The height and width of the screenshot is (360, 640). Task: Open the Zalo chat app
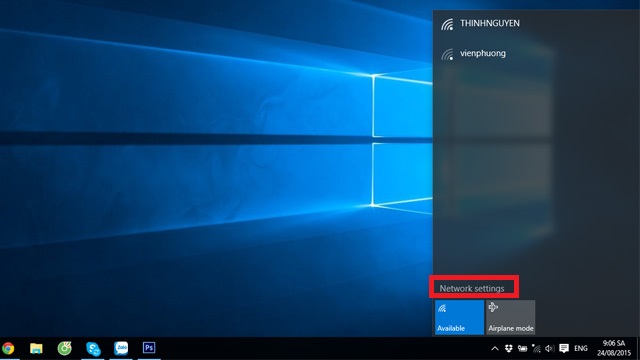click(121, 348)
